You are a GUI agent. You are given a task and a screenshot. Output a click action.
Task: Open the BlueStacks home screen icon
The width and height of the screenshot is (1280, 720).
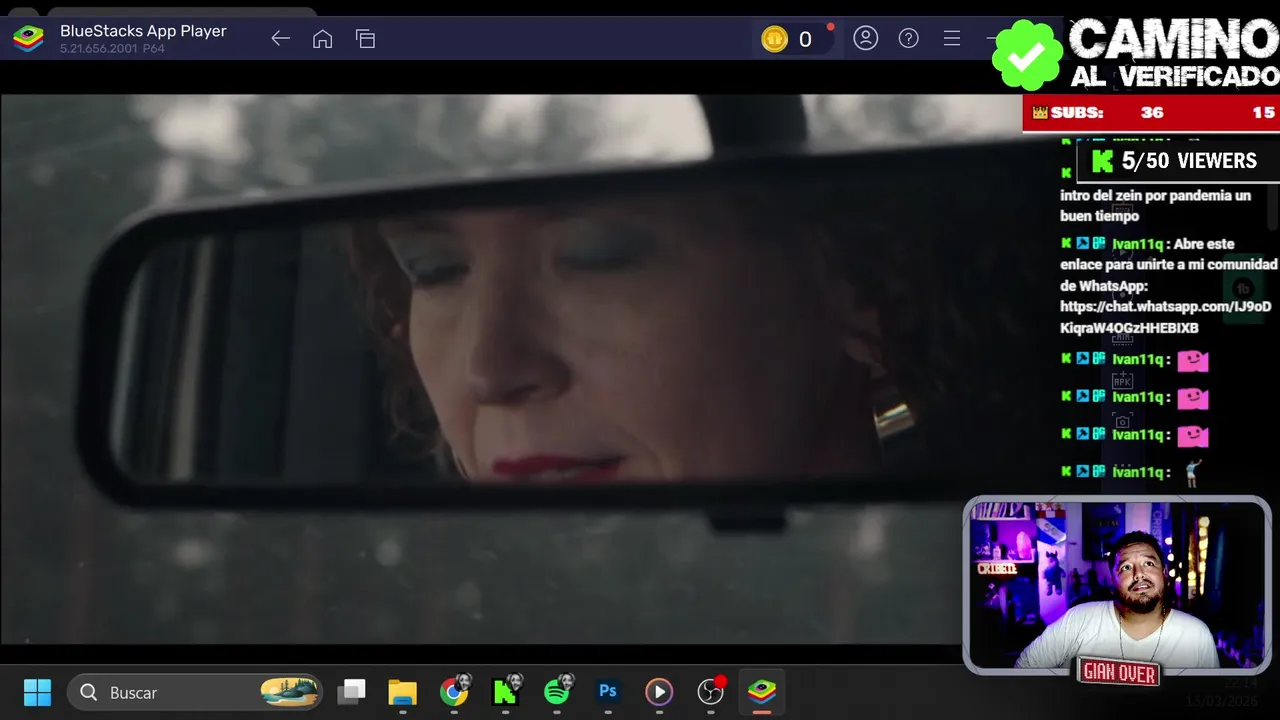point(322,39)
